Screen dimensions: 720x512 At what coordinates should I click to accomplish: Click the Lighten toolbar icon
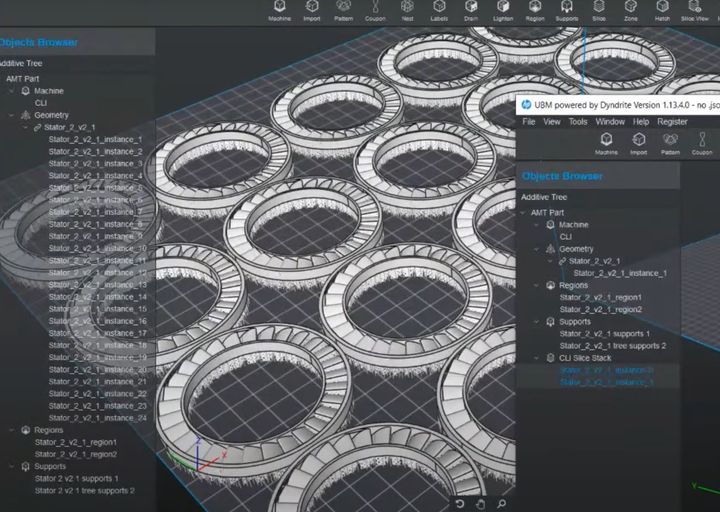(502, 8)
